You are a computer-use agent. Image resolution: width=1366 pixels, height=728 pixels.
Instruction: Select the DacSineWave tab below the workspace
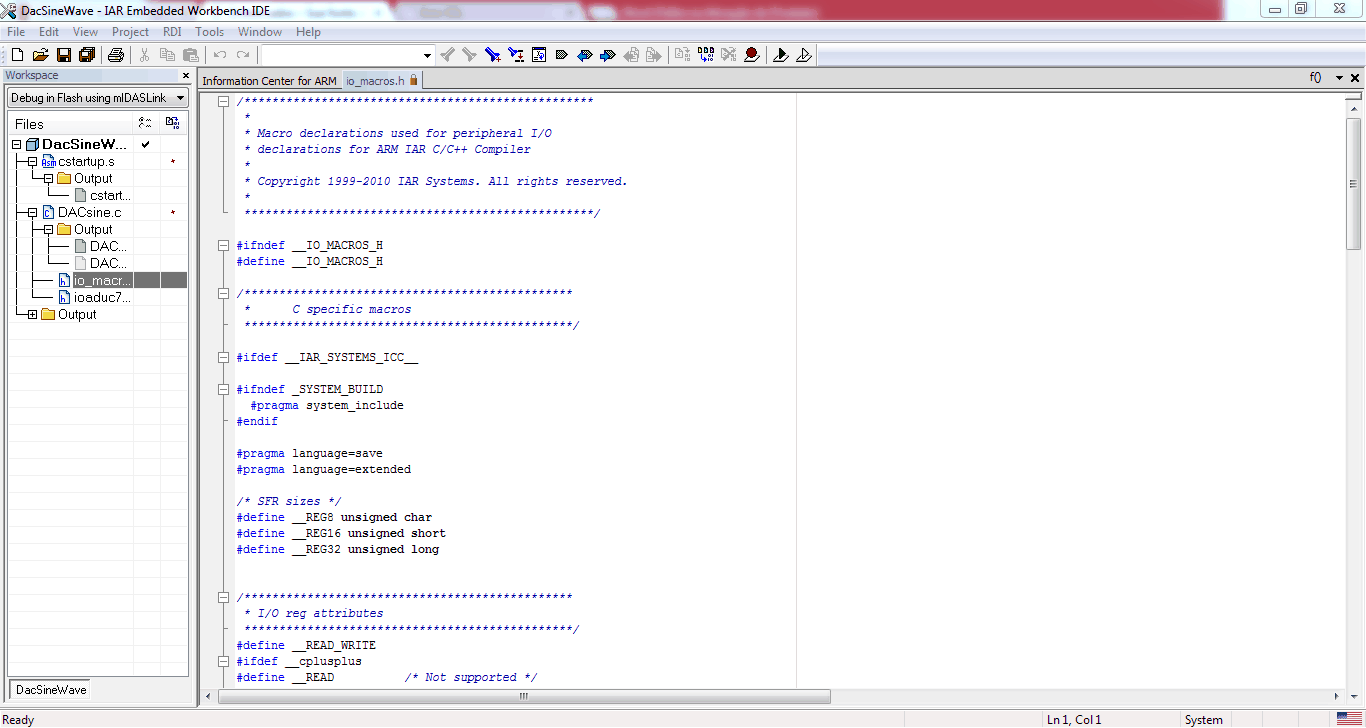point(51,690)
